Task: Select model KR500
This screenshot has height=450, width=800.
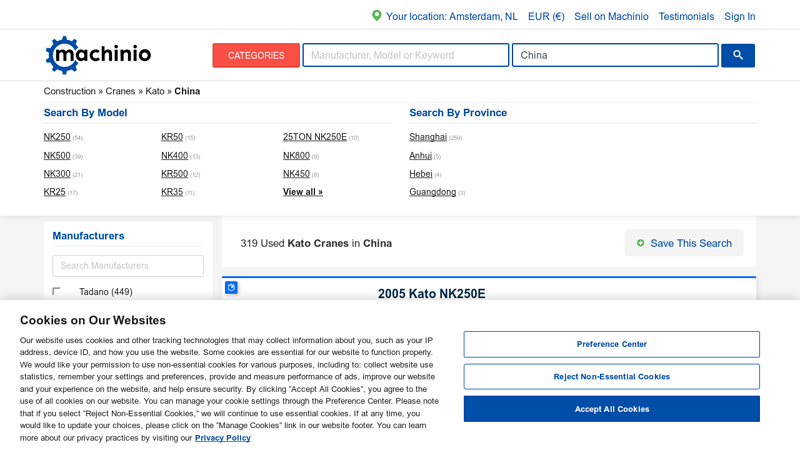Action: pos(174,174)
